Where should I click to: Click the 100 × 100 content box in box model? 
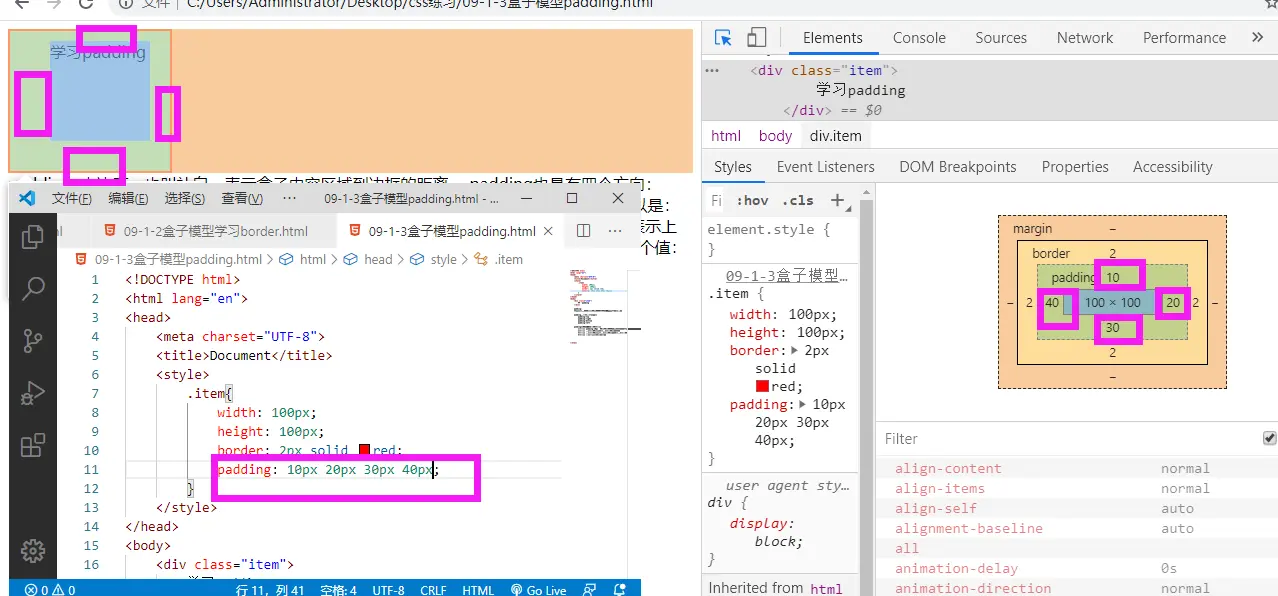tap(1112, 303)
